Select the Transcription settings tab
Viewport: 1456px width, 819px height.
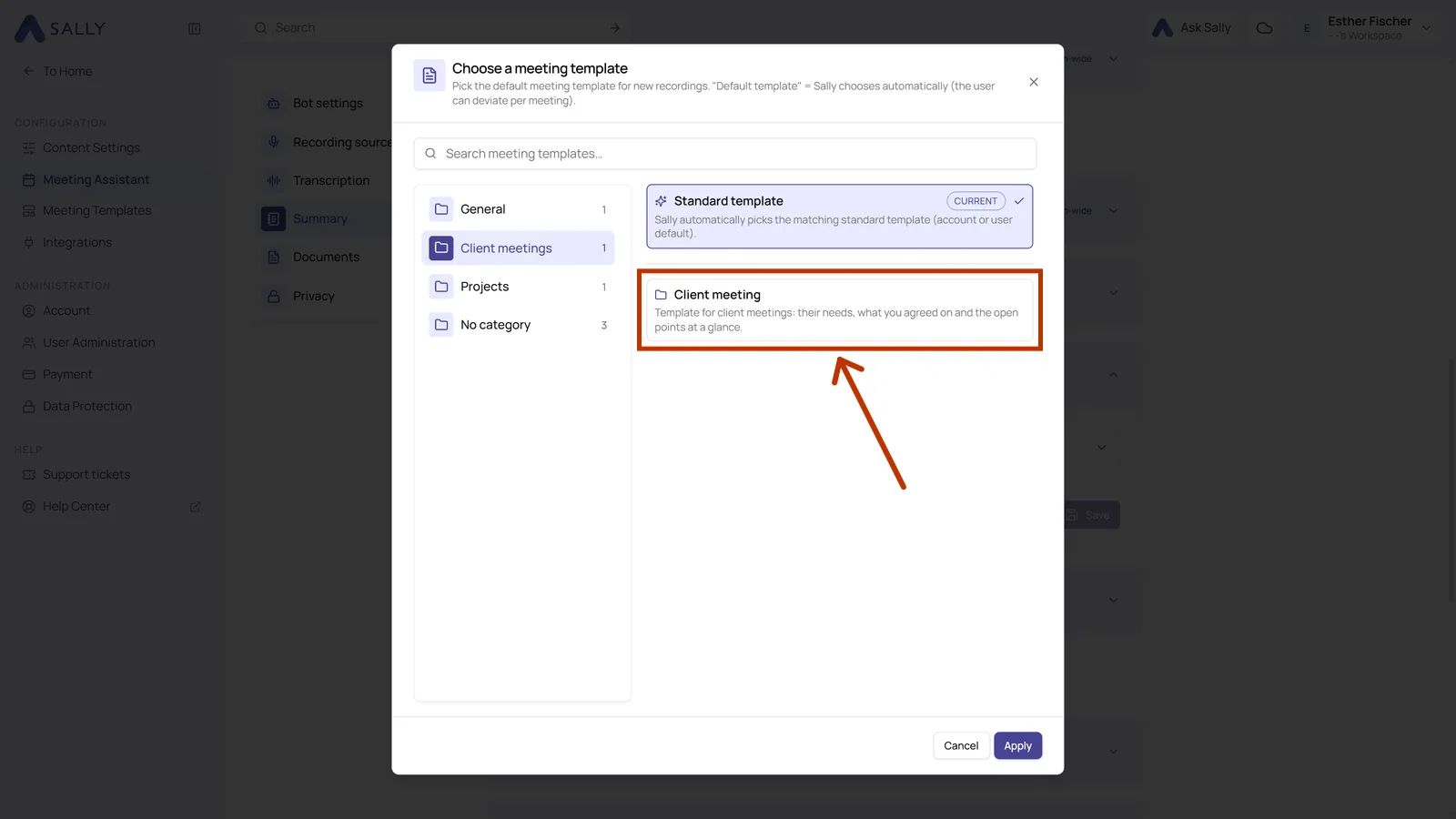pos(331,180)
